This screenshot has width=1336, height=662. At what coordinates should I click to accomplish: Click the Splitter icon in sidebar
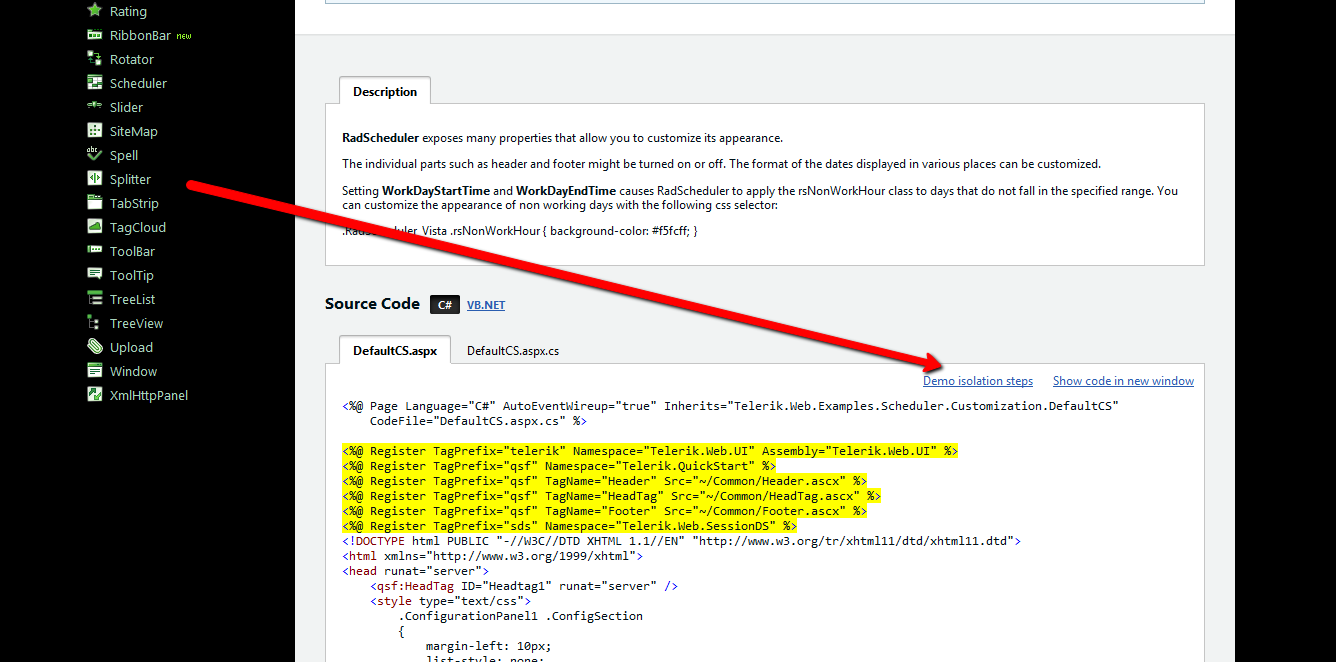[x=95, y=179]
